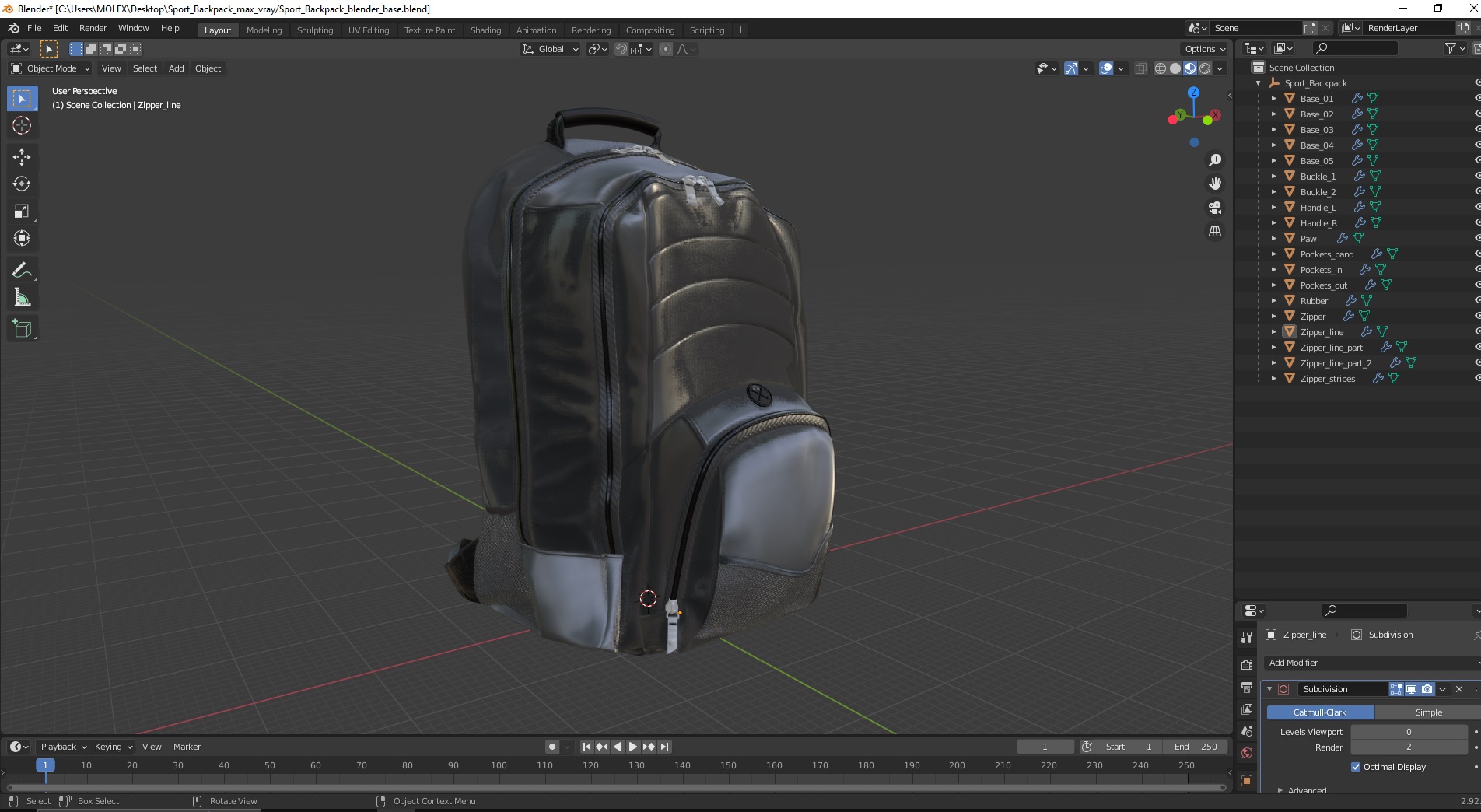The width and height of the screenshot is (1481, 812).
Task: Click the Z axis on navigation gizmo
Action: click(1193, 92)
